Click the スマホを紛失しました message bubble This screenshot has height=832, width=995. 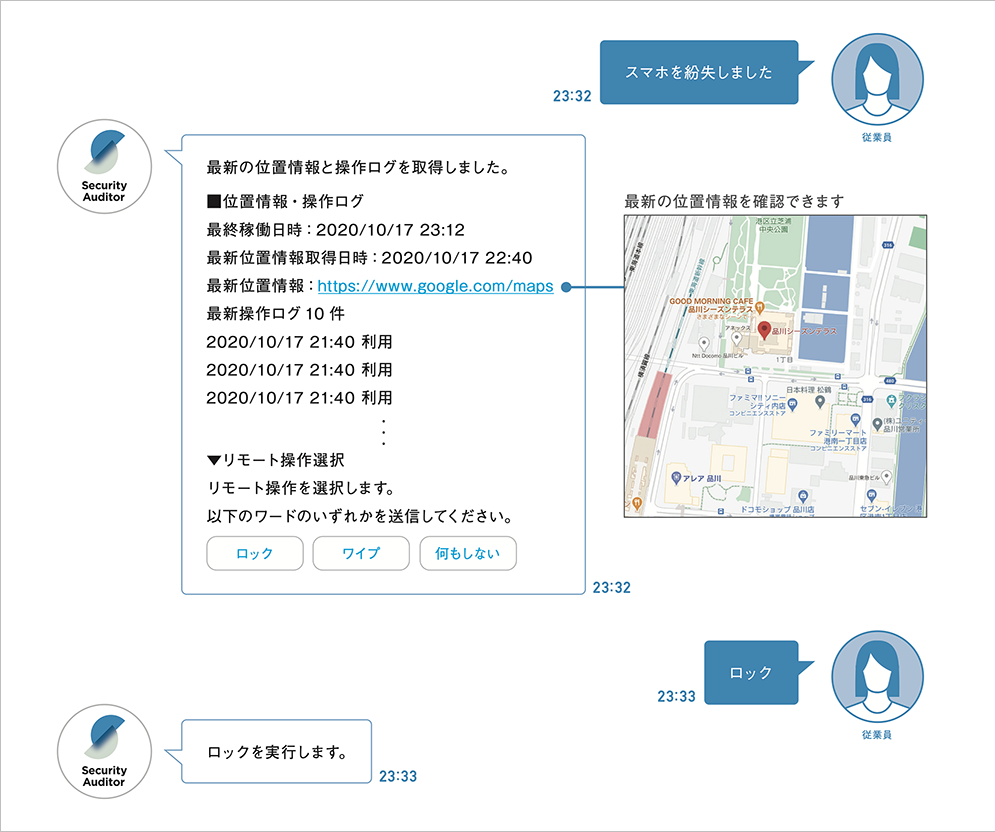tap(698, 72)
